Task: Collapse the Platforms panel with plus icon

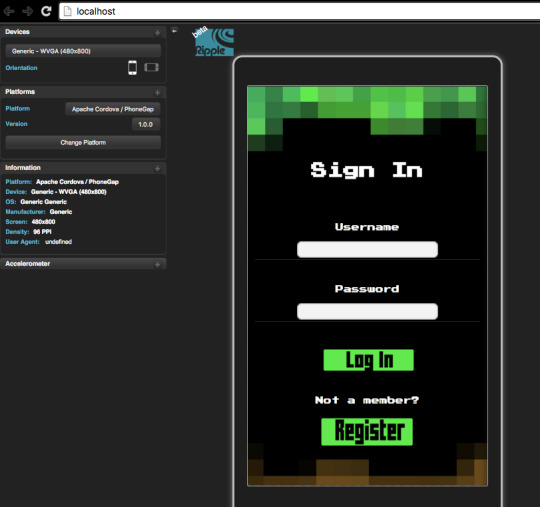Action: [x=157, y=93]
